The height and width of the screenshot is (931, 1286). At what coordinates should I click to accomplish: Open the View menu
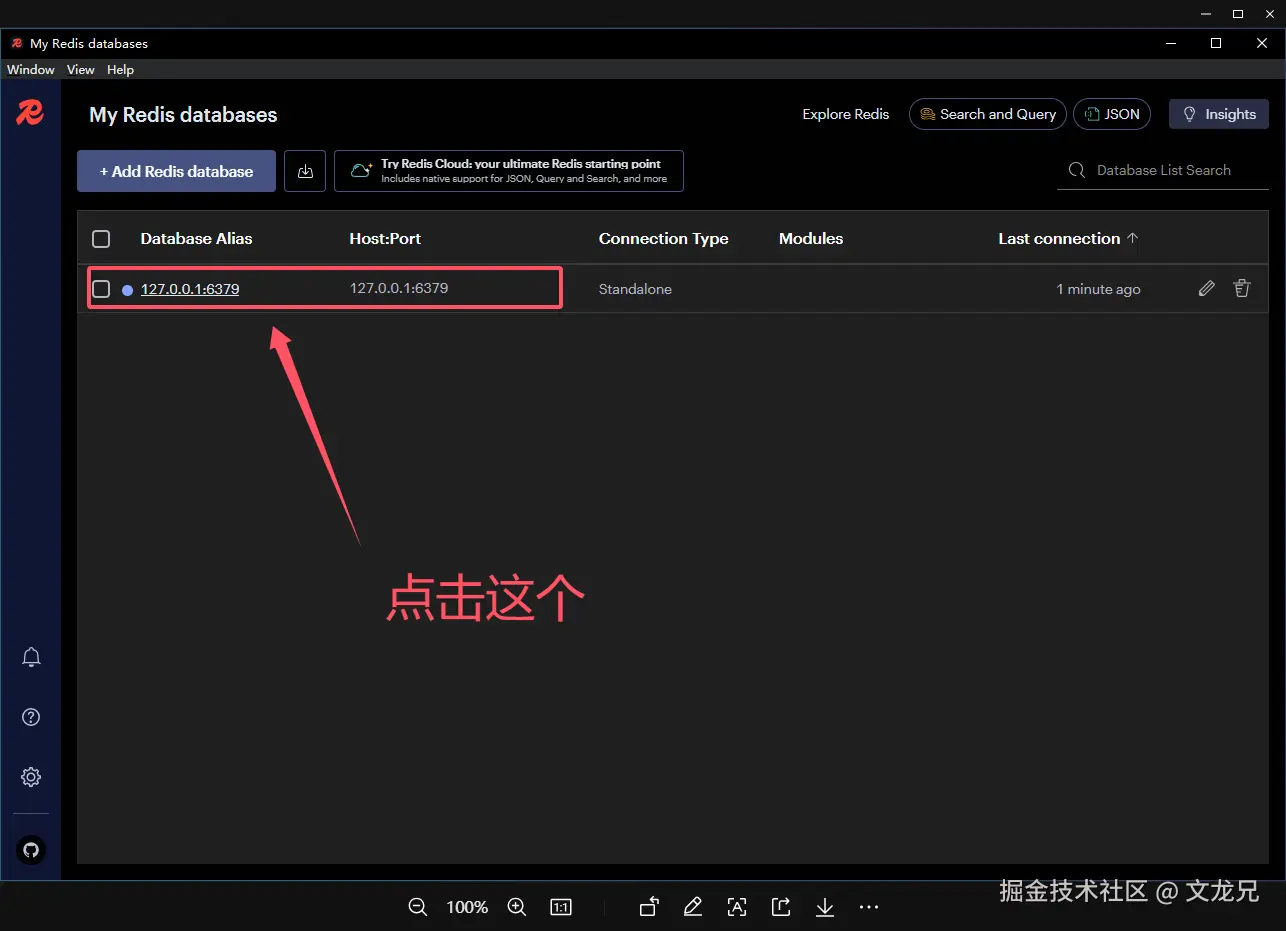point(81,70)
